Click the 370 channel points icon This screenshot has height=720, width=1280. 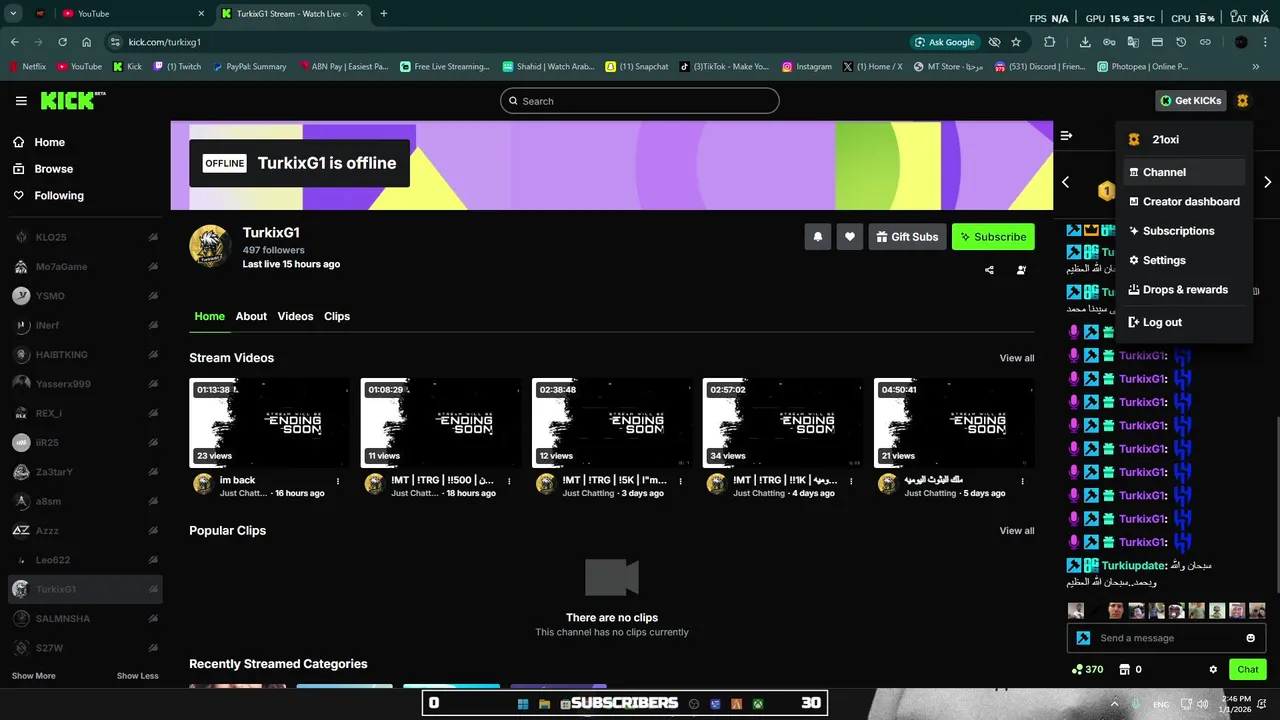1077,669
